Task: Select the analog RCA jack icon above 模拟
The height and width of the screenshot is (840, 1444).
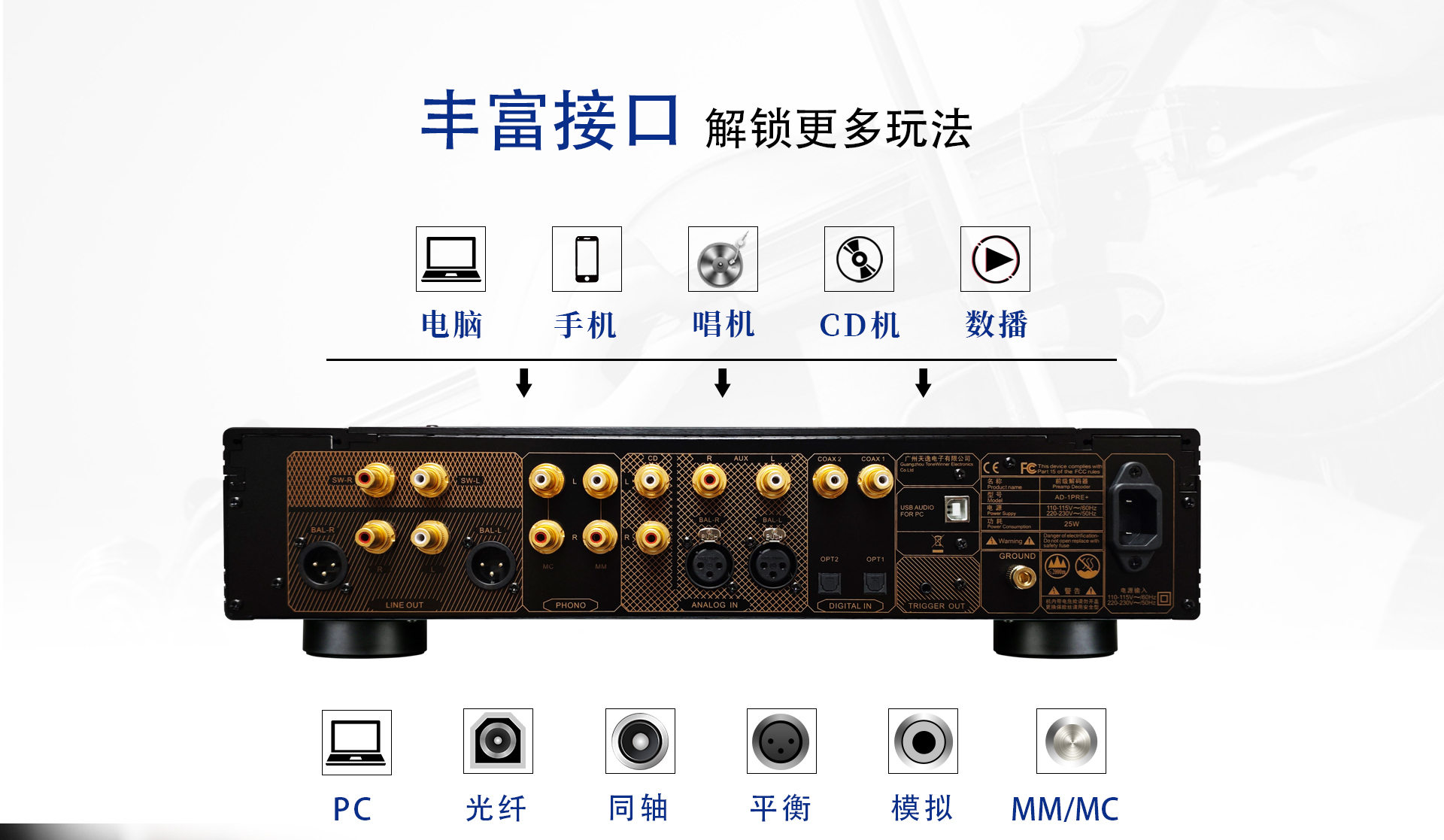Action: pos(923,741)
